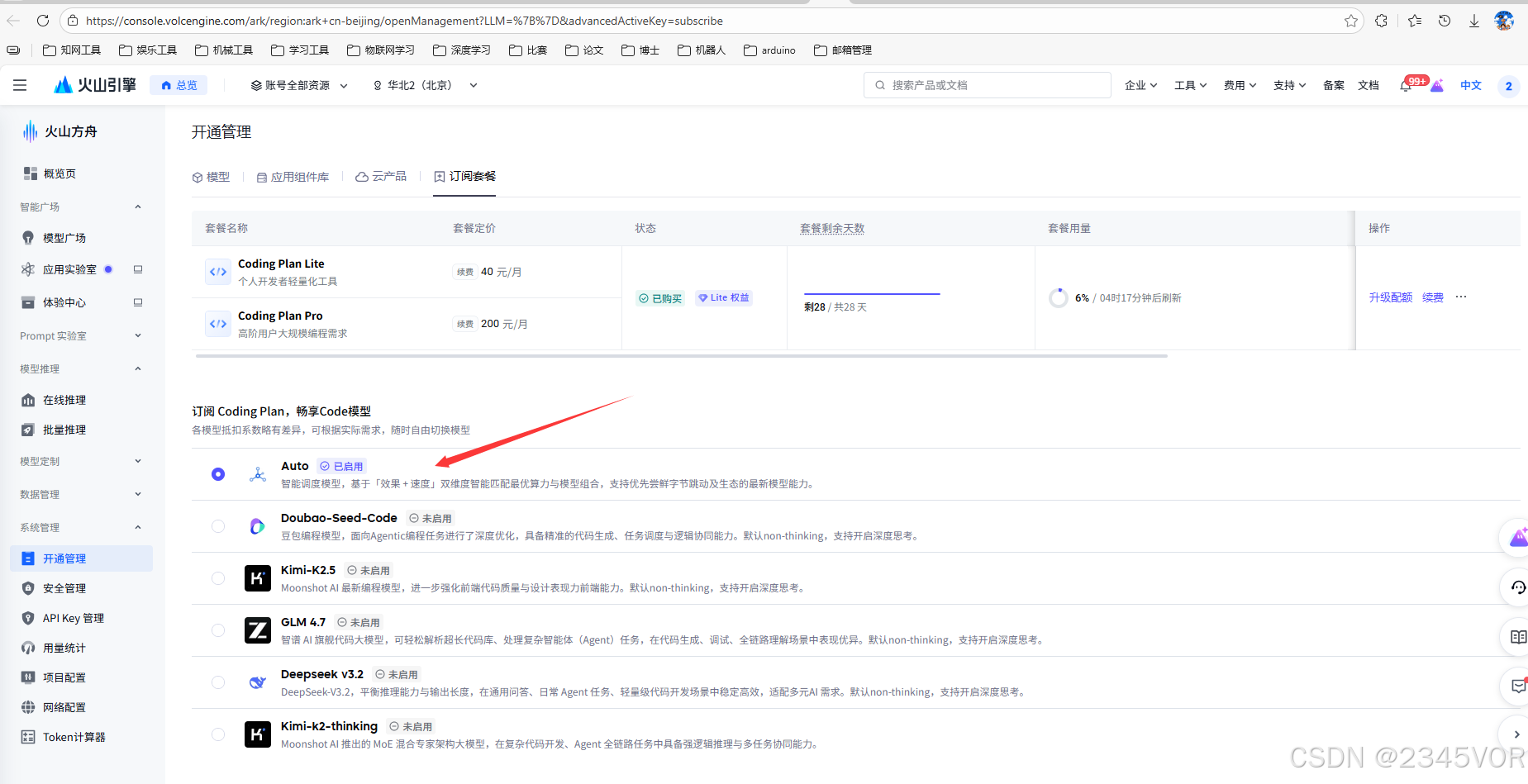Open the notification bell icon

1406,85
